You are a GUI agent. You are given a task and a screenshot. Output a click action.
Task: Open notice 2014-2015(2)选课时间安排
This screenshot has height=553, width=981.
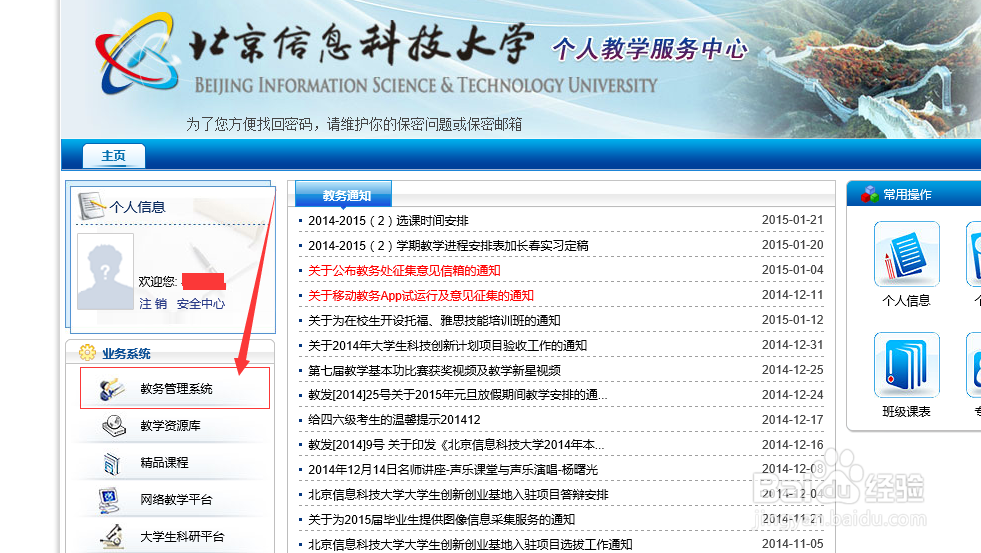pyautogui.click(x=389, y=221)
